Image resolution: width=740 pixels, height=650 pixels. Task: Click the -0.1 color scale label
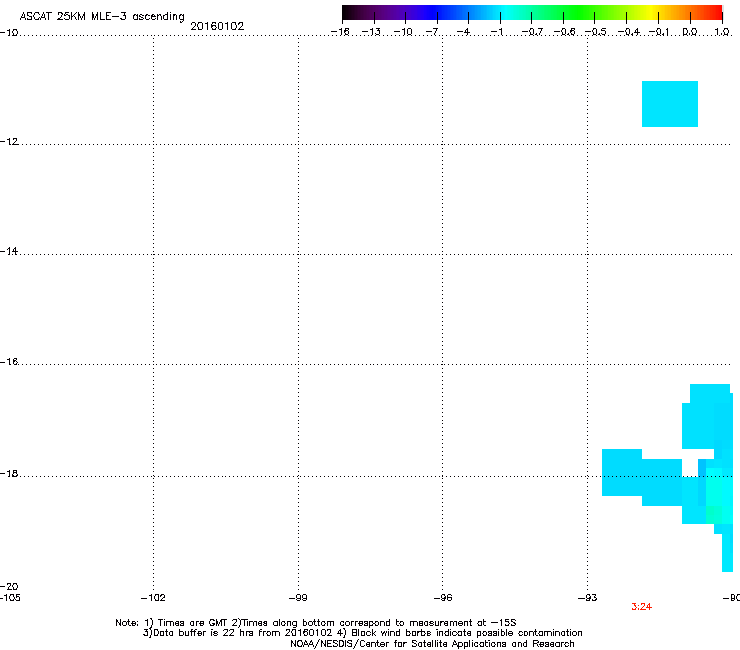[659, 32]
